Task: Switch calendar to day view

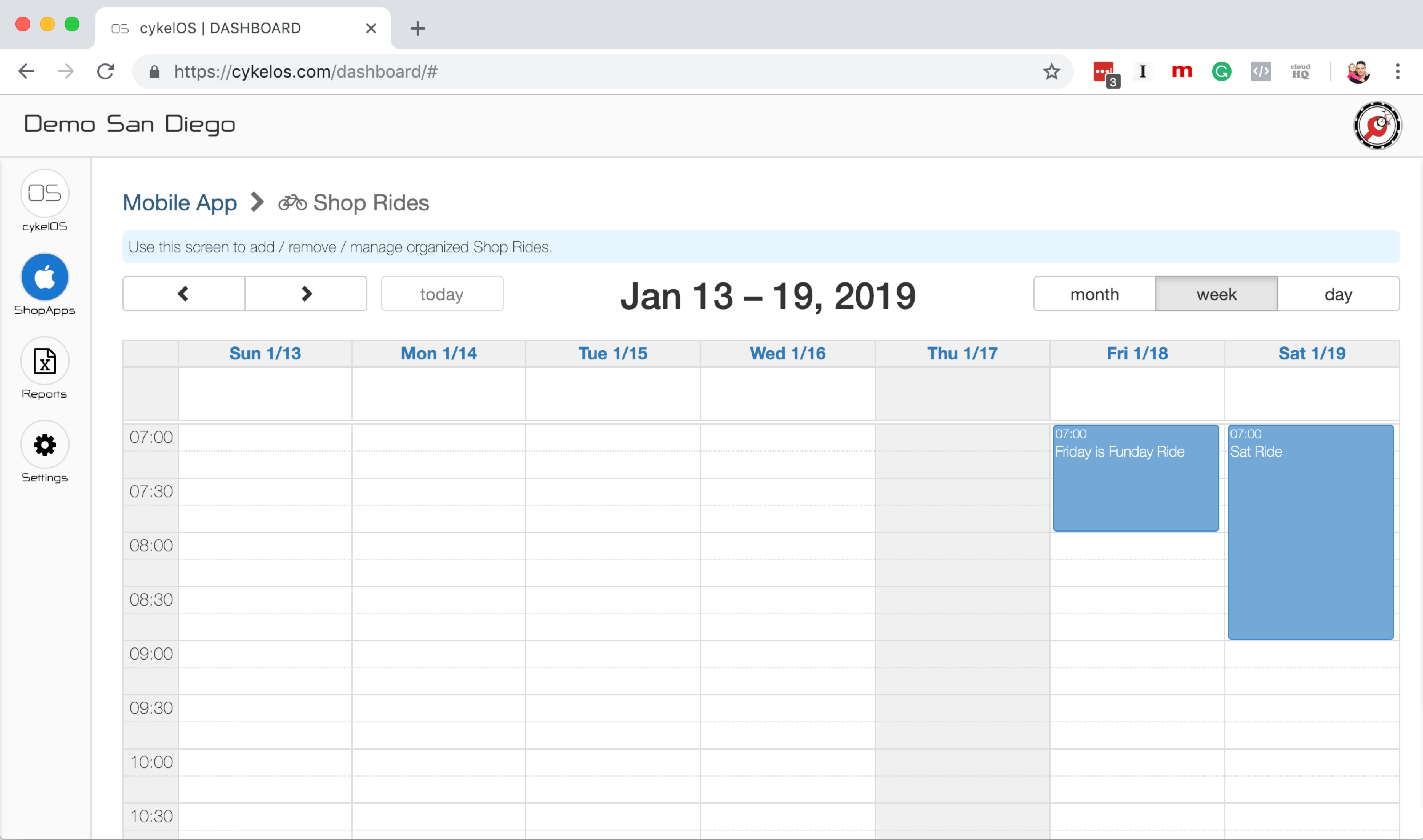Action: click(x=1339, y=294)
